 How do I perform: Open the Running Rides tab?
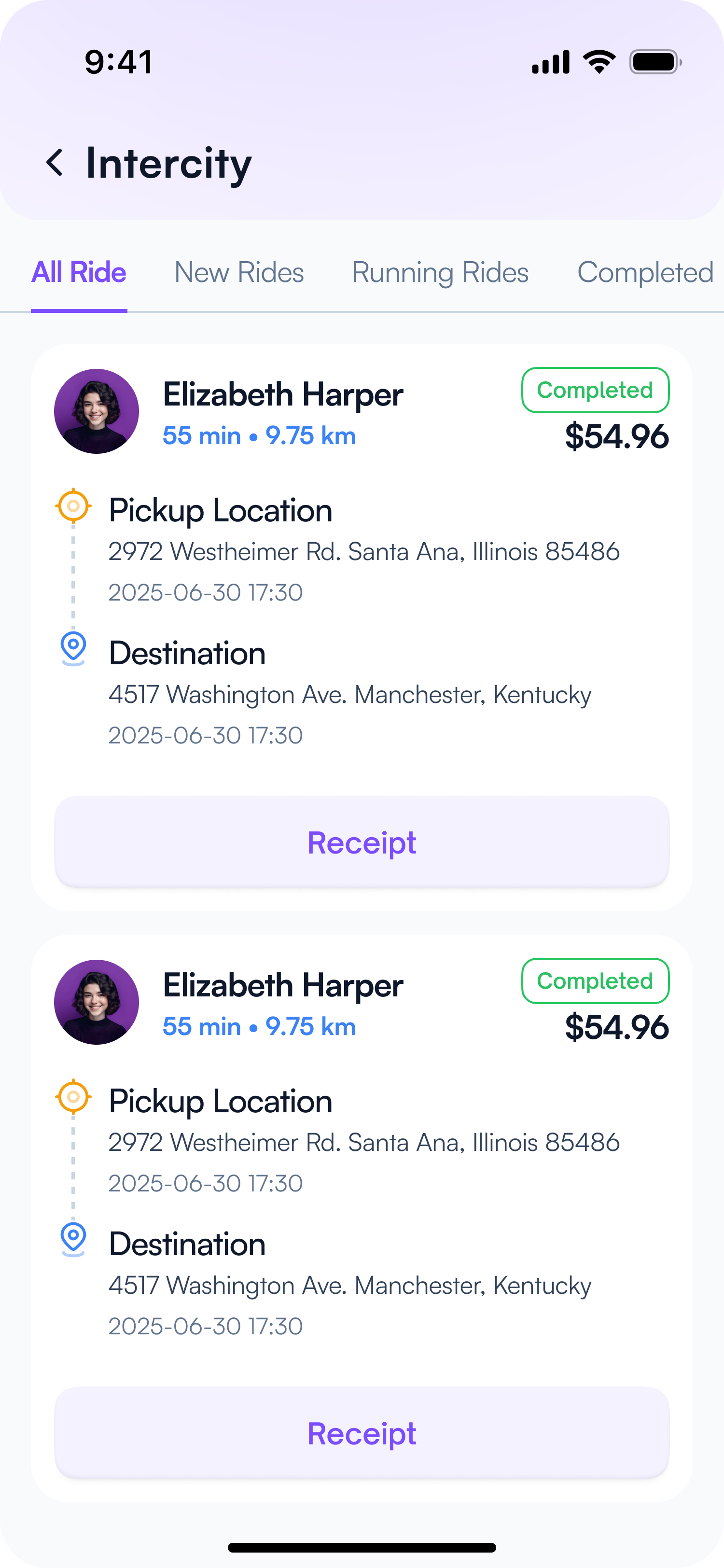tap(441, 273)
